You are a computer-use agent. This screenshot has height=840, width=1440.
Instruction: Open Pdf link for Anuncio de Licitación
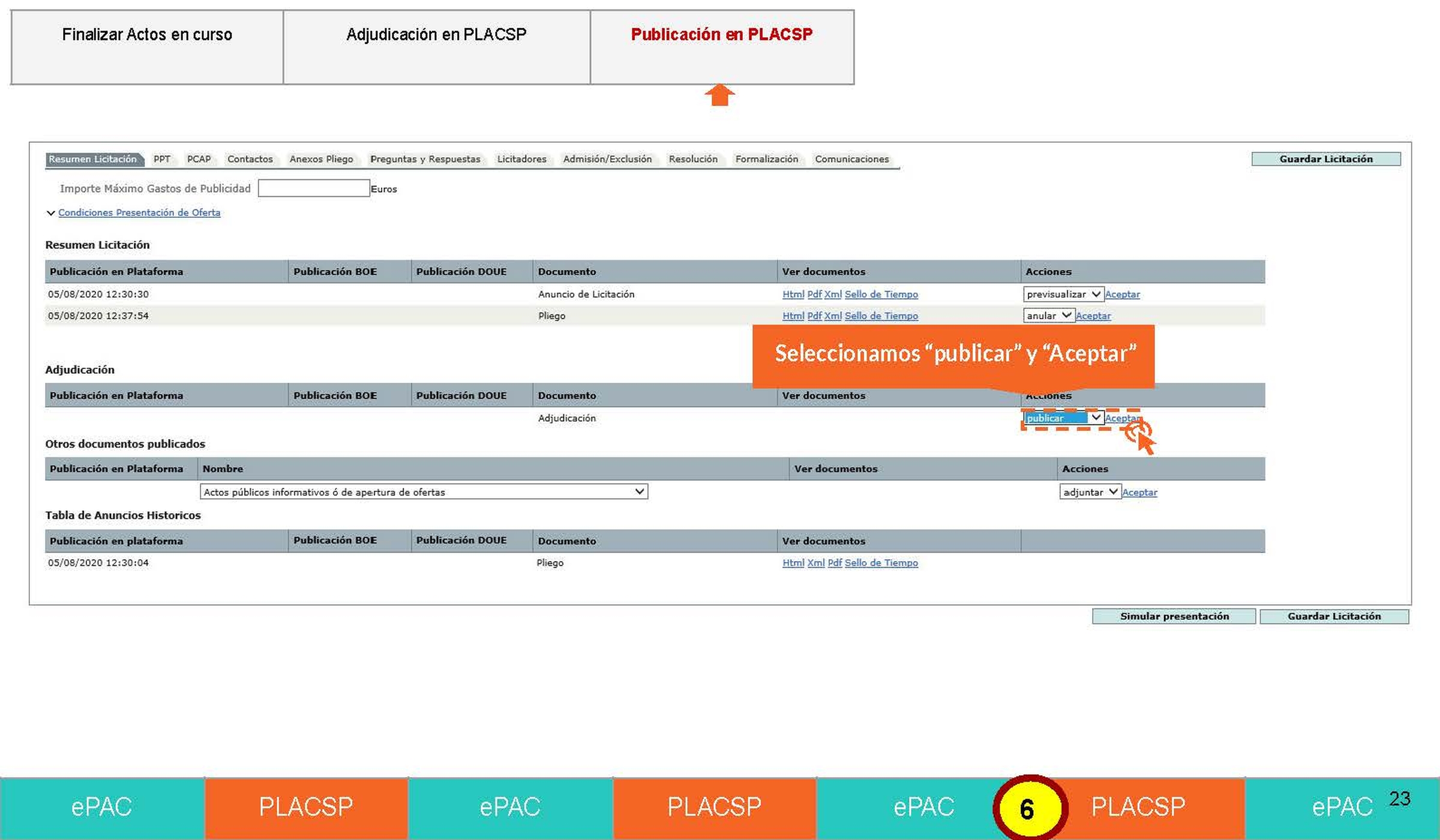(814, 294)
